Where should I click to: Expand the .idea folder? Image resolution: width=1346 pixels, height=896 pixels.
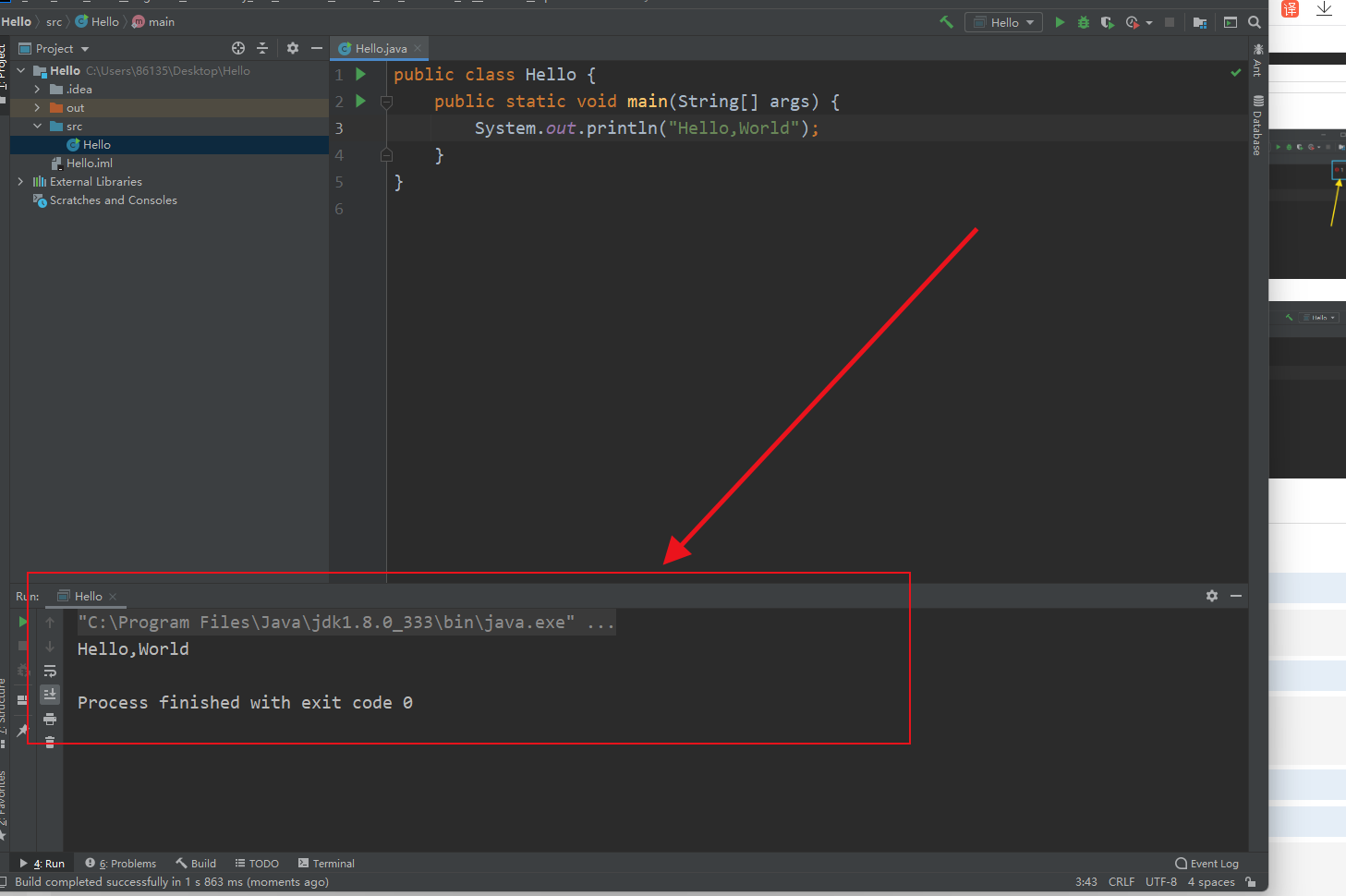tap(37, 90)
